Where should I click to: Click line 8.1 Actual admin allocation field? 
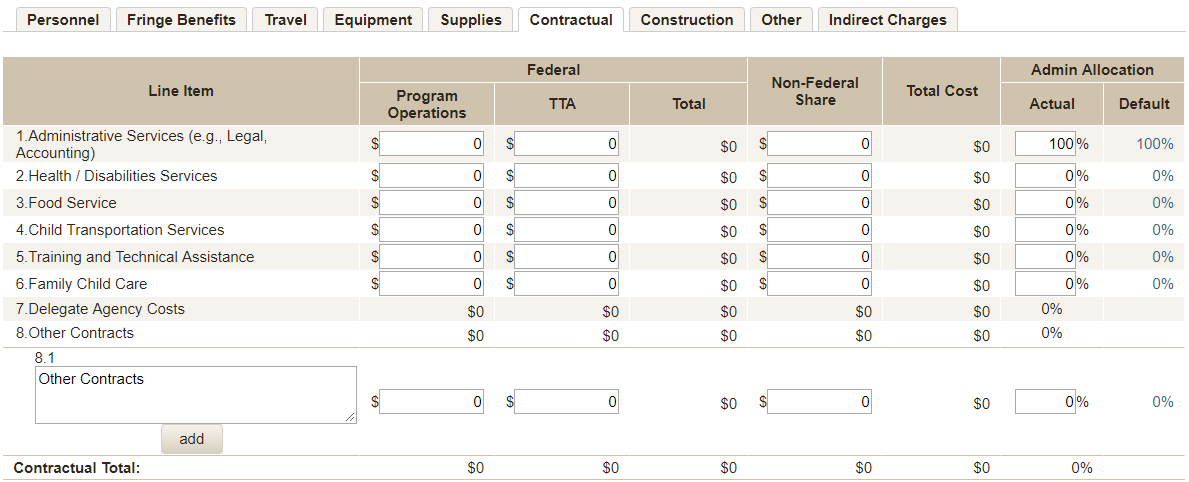(x=1045, y=402)
